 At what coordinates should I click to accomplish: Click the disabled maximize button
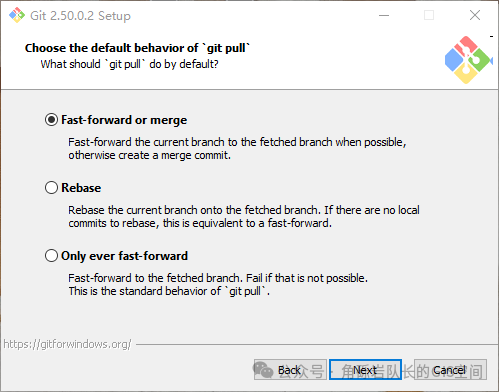pos(429,15)
